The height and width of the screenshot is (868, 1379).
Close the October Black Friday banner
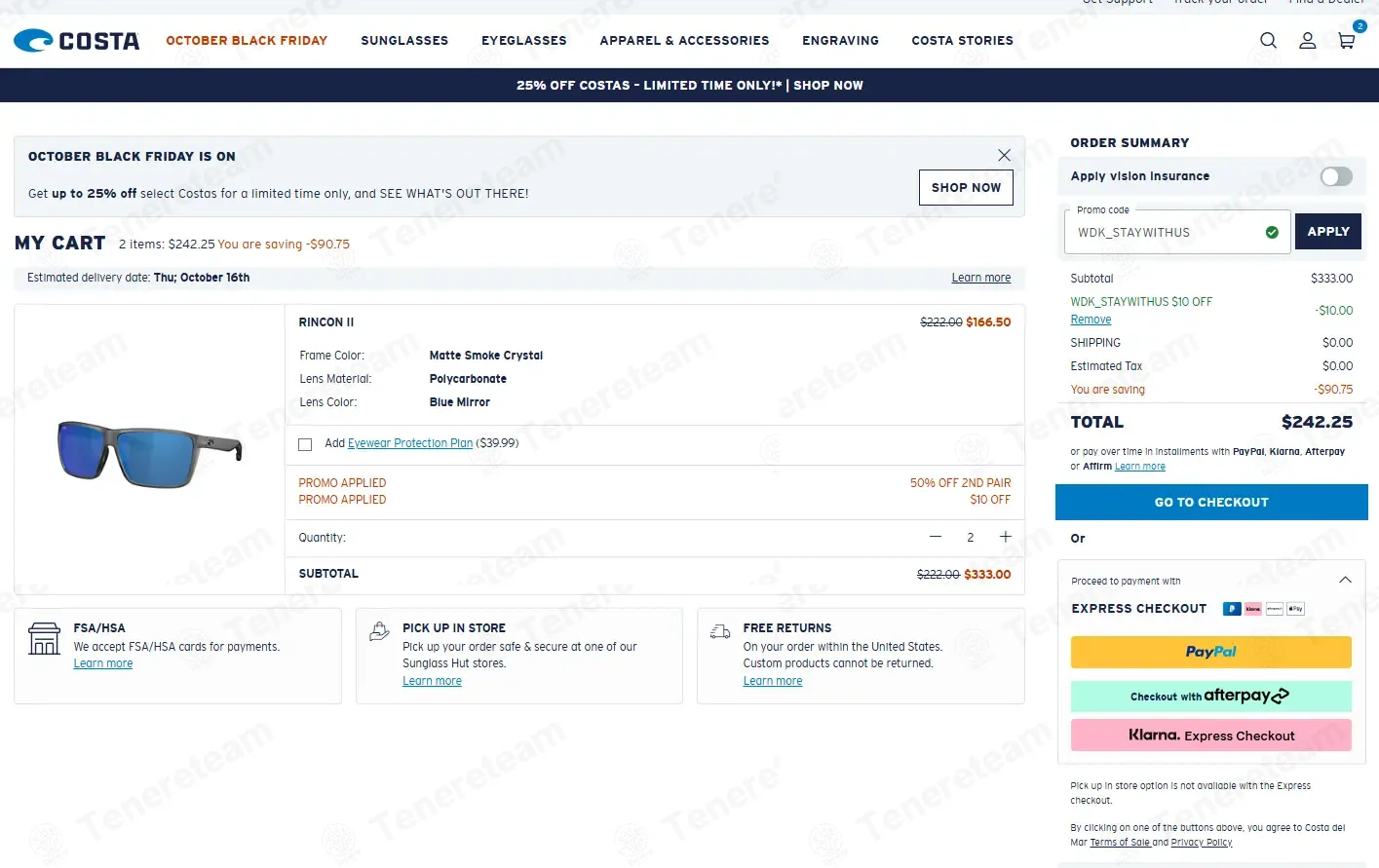1004,155
